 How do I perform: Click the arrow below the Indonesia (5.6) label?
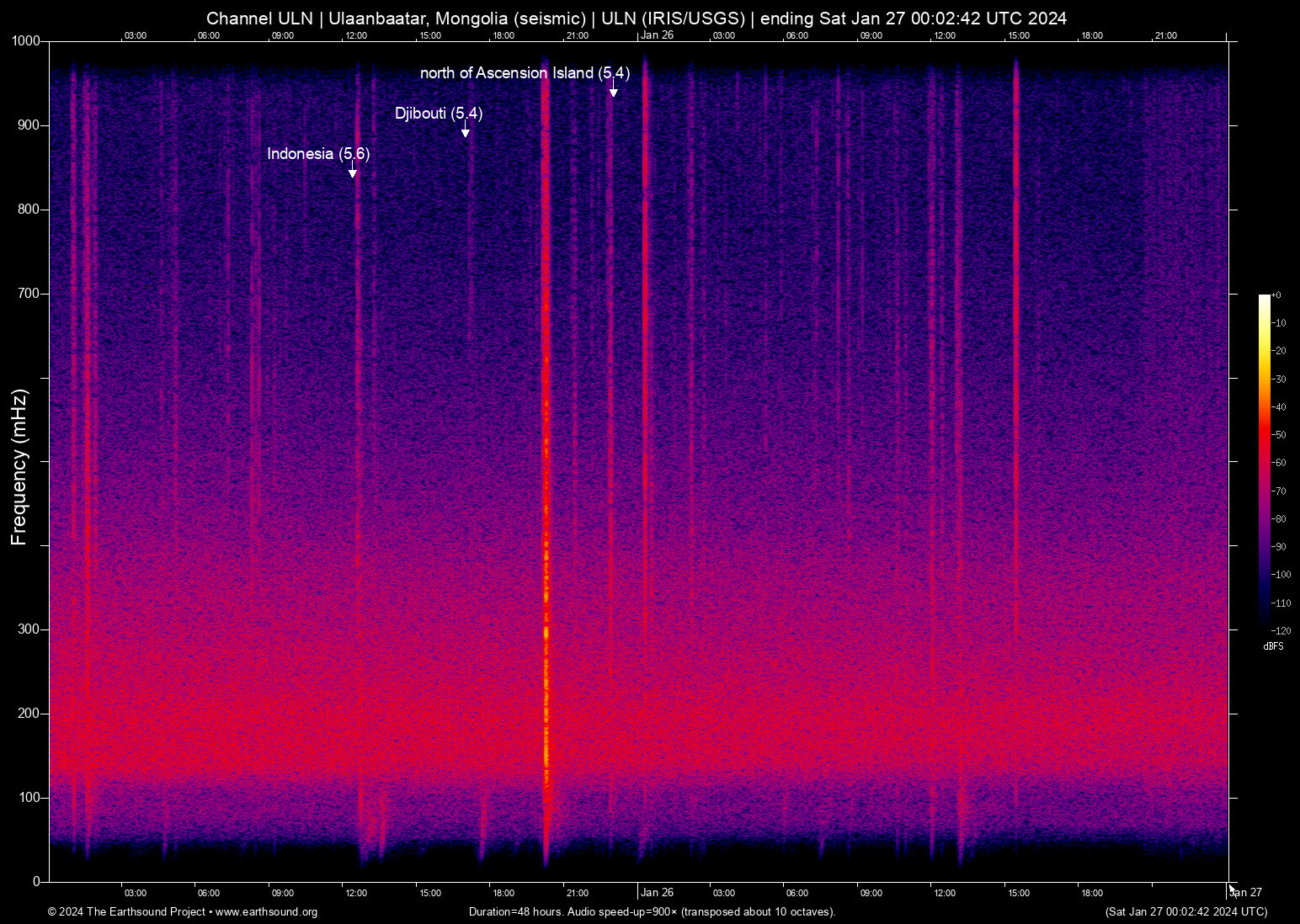coord(353,171)
